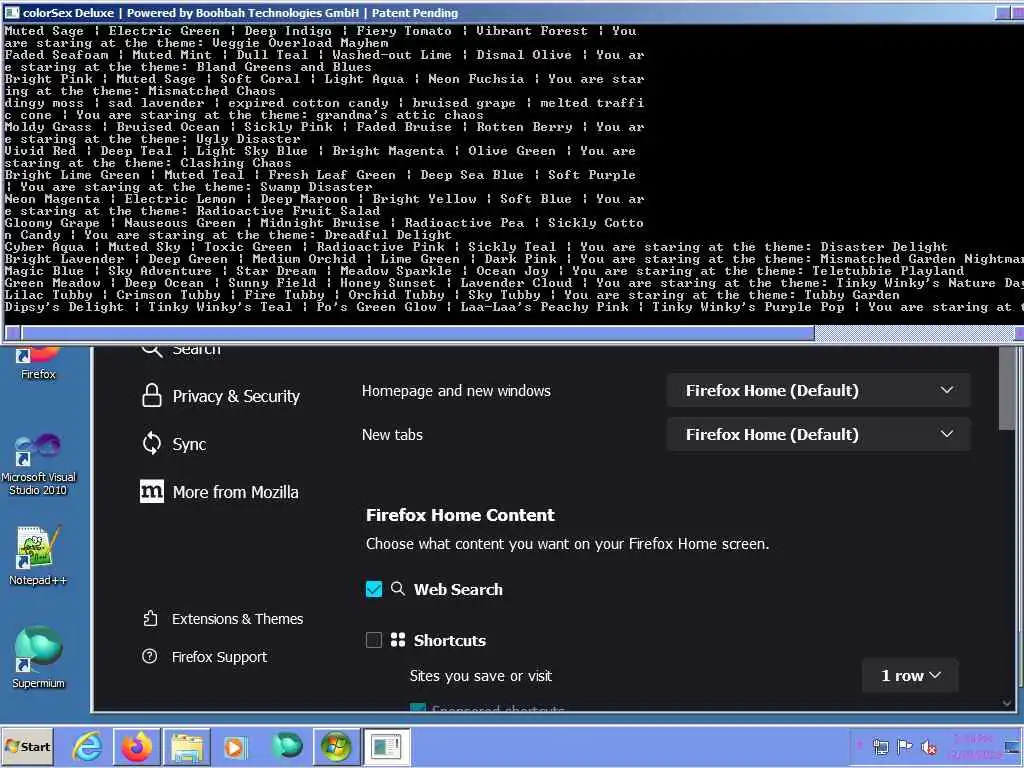1024x768 pixels.
Task: Switch to the console window taskbar button
Action: tap(386, 746)
